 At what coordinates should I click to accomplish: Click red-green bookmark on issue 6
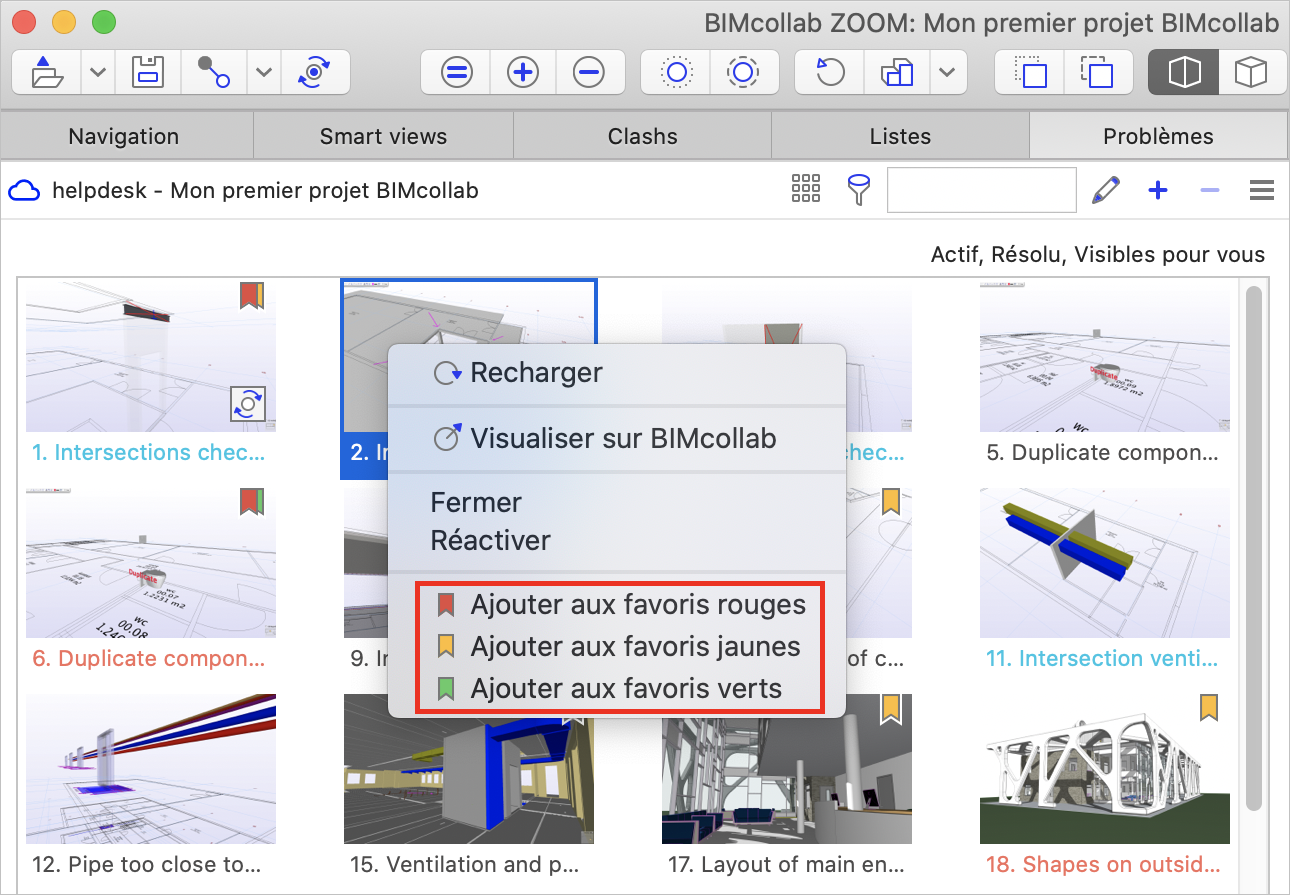tap(252, 501)
